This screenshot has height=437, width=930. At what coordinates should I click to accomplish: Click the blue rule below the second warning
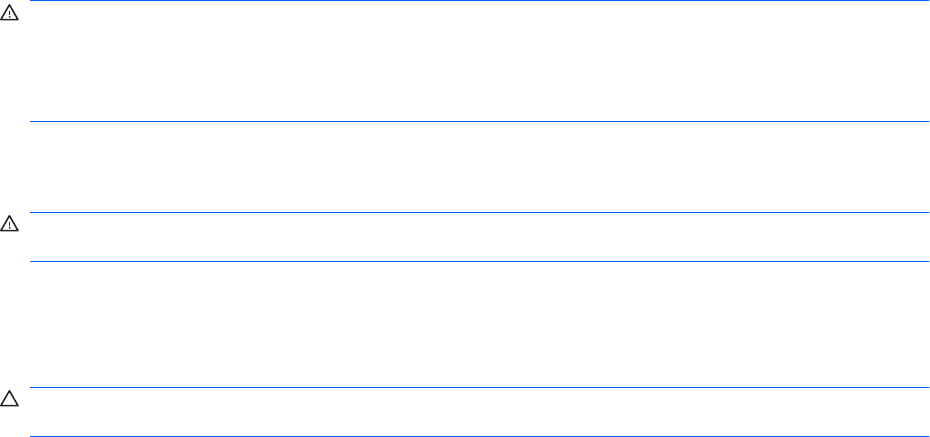click(x=478, y=262)
